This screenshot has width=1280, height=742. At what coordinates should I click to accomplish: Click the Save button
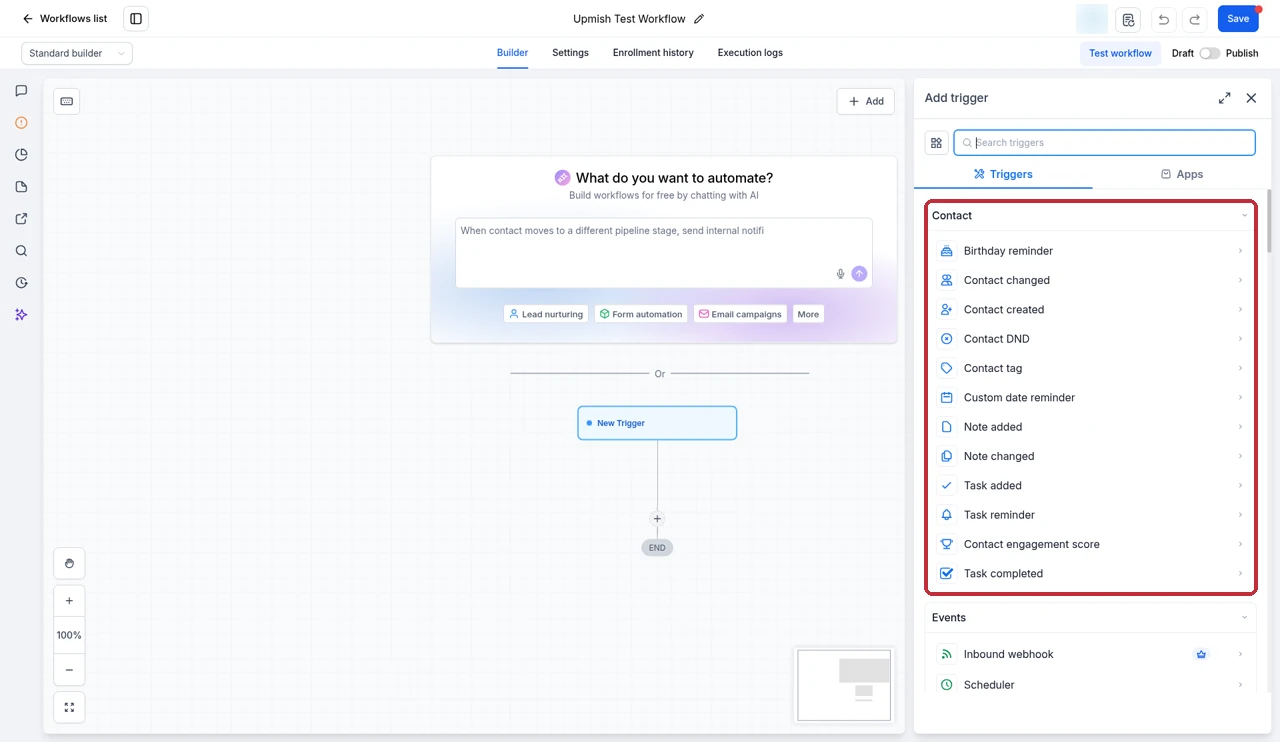1238,19
